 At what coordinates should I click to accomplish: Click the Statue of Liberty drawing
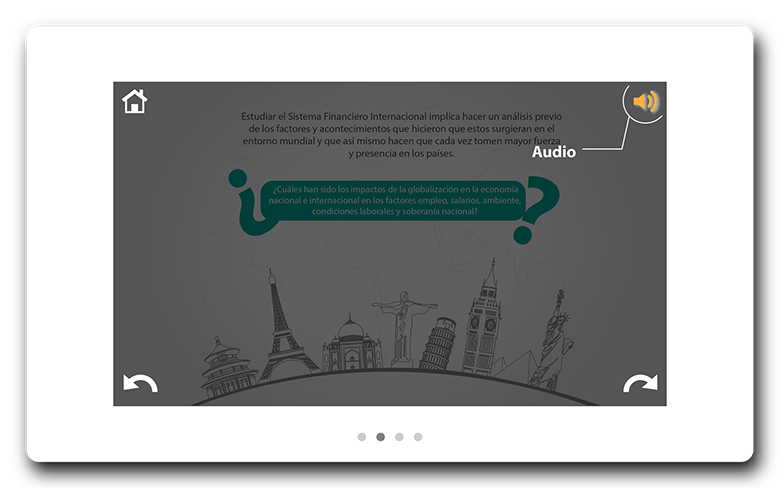(x=553, y=340)
